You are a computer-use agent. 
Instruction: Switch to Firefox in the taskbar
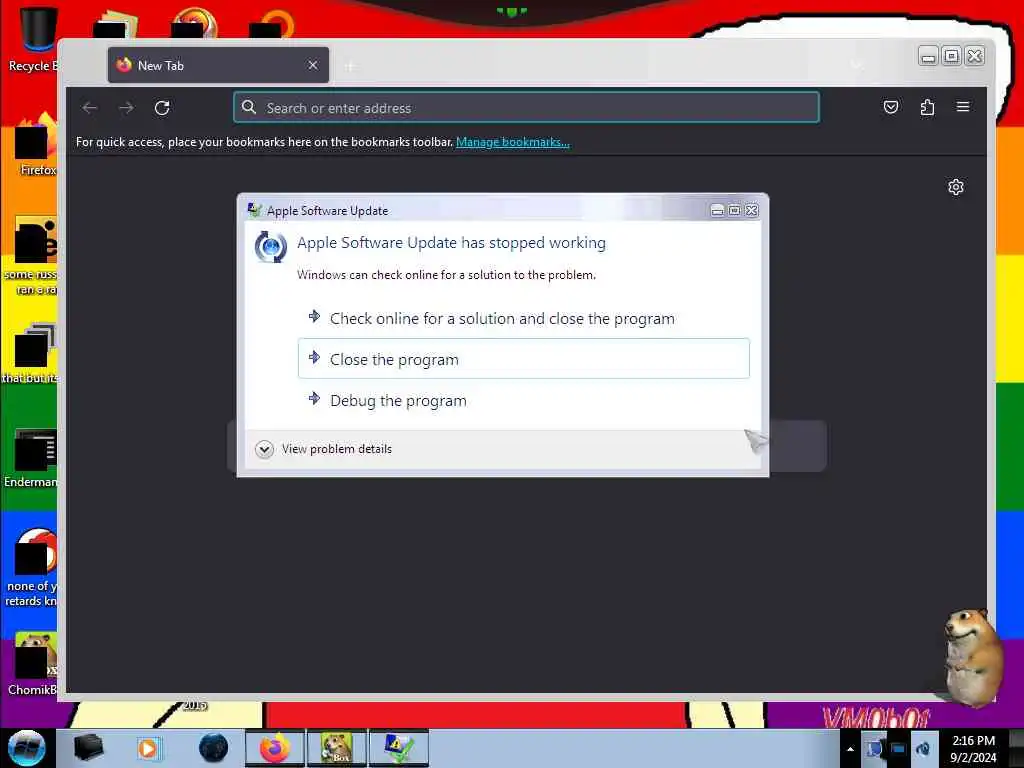pos(275,748)
